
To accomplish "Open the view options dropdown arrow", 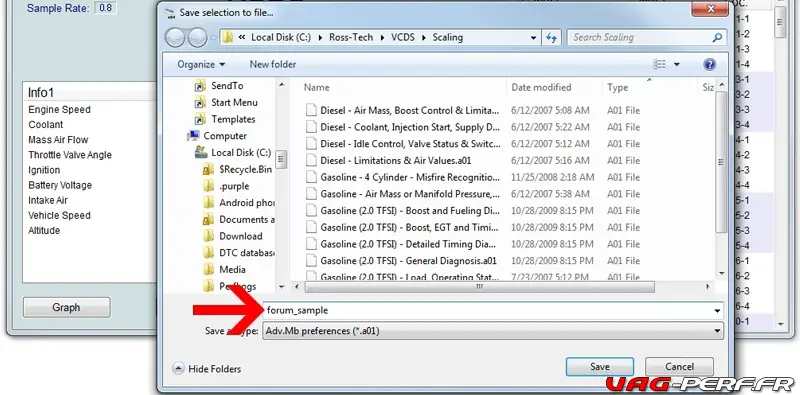I will pyautogui.click(x=677, y=64).
